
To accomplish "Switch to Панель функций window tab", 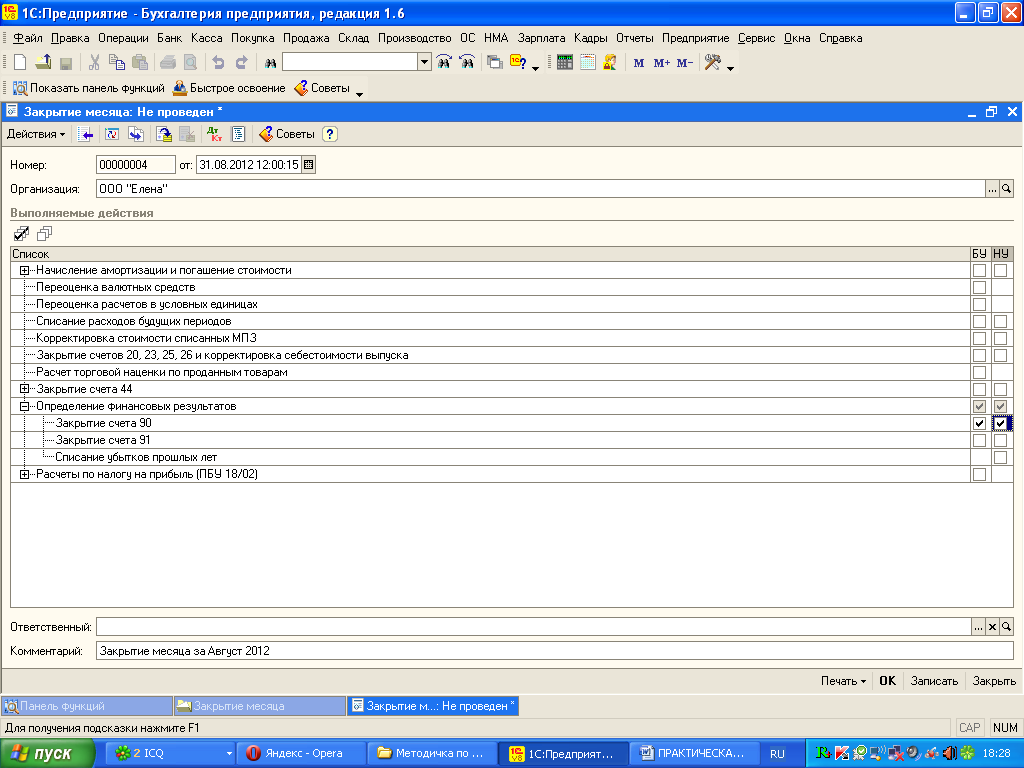I will 87,706.
